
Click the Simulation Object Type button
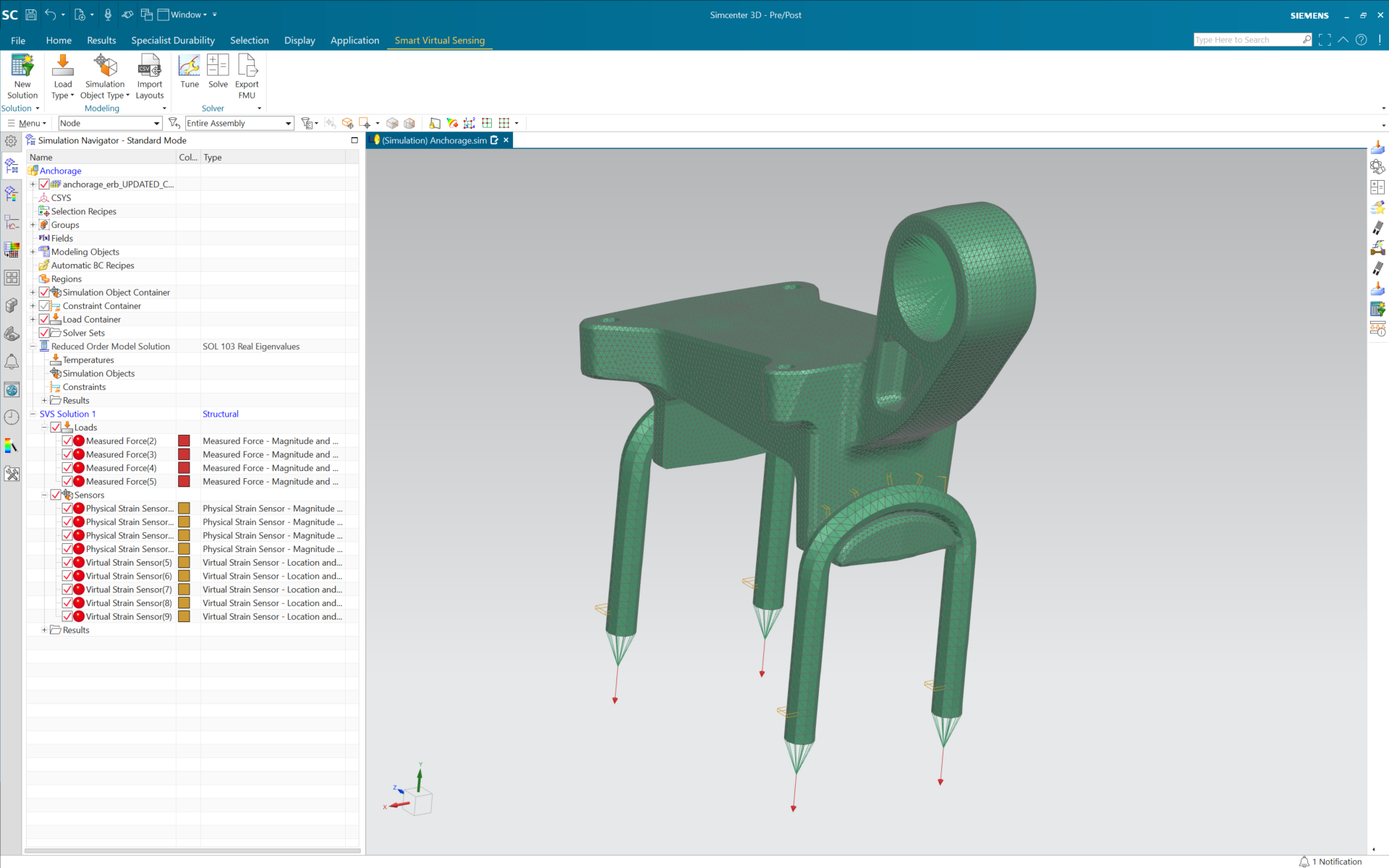tap(104, 76)
